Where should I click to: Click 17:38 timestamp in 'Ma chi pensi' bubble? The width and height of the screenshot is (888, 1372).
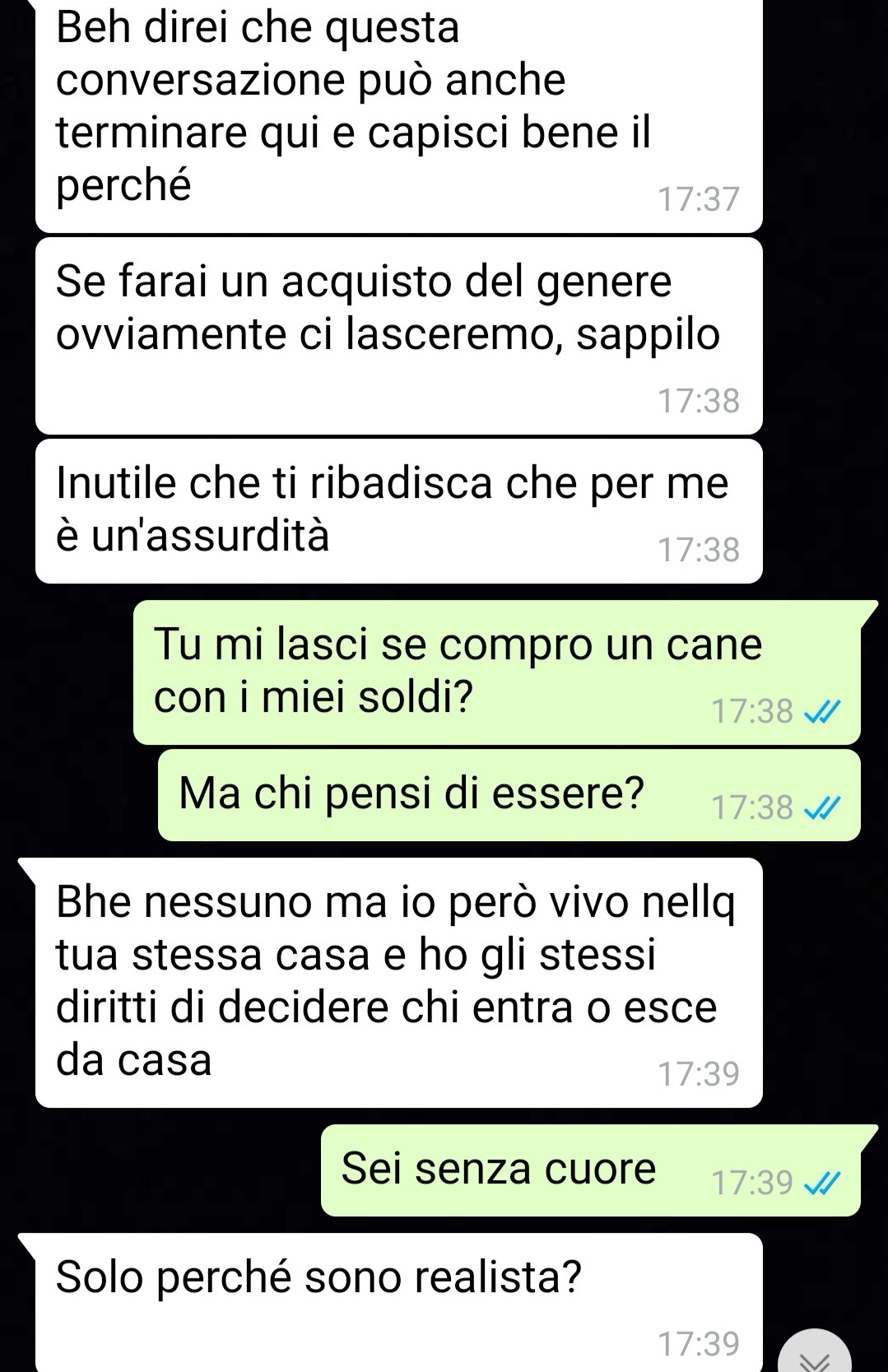click(752, 808)
